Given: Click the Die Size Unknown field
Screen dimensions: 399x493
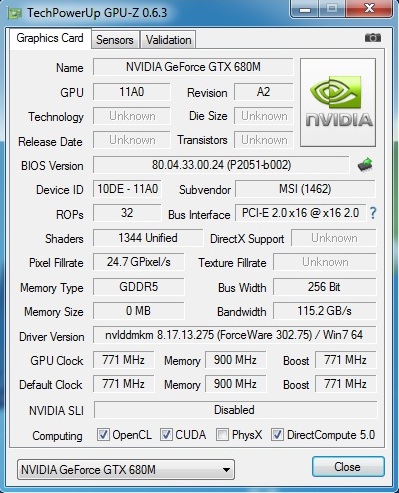Looking at the screenshot, I should [x=264, y=116].
